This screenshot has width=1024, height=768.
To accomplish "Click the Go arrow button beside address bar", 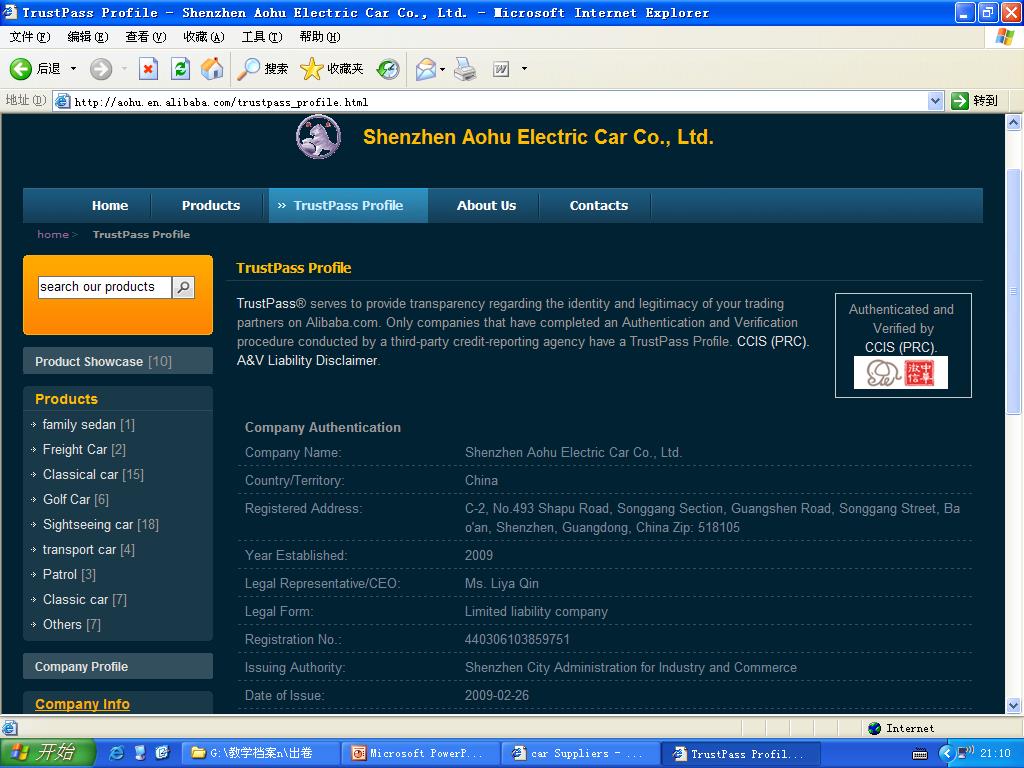I will (x=960, y=101).
